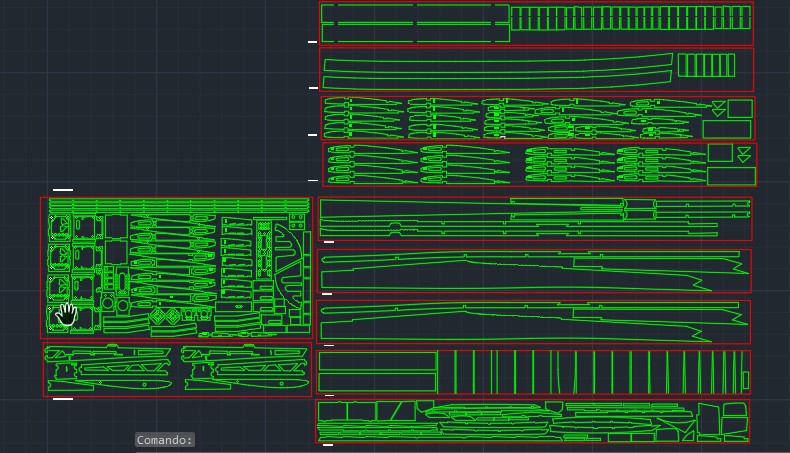
Task: Click the bottom-most sheet of mixed parts
Action: coord(533,421)
